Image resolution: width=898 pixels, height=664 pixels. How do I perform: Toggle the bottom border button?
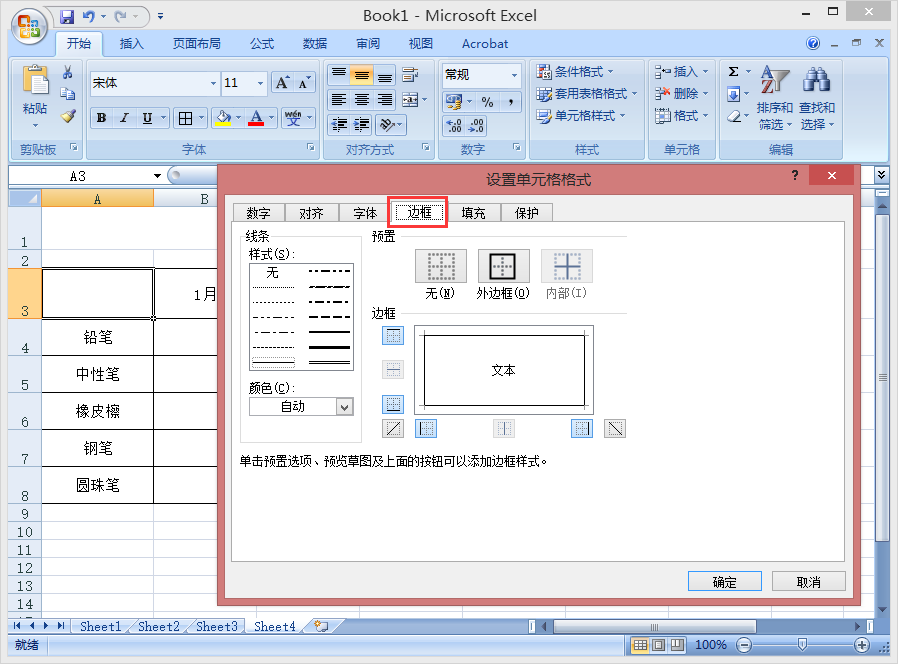click(393, 404)
